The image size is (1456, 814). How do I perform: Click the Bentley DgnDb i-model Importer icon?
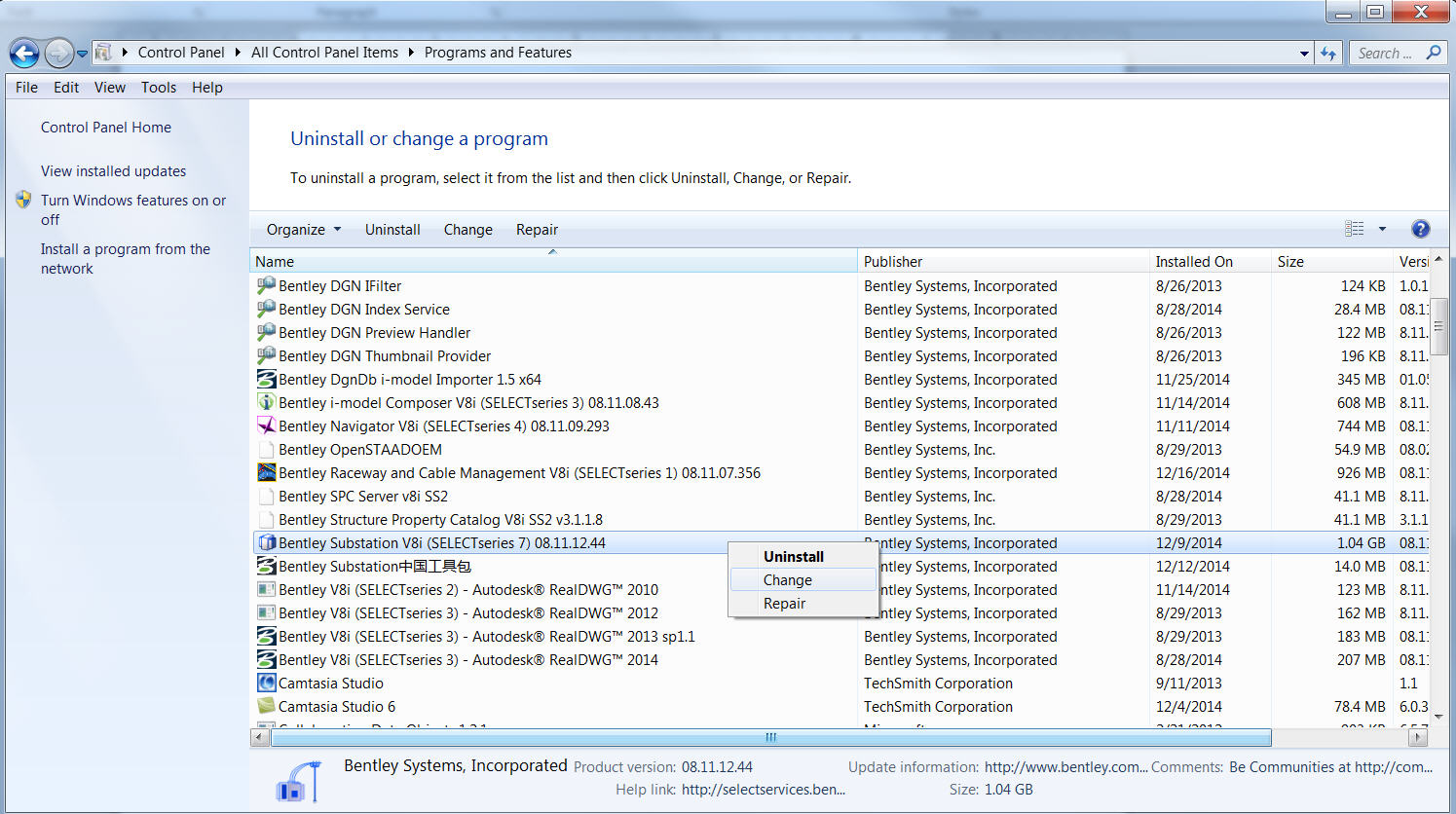tap(266, 379)
